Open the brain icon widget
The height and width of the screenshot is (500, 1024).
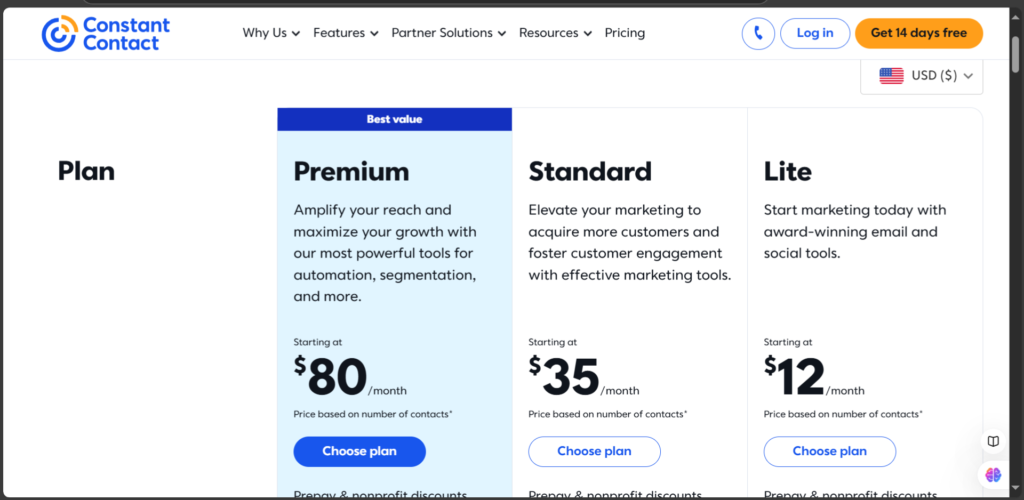point(993,475)
